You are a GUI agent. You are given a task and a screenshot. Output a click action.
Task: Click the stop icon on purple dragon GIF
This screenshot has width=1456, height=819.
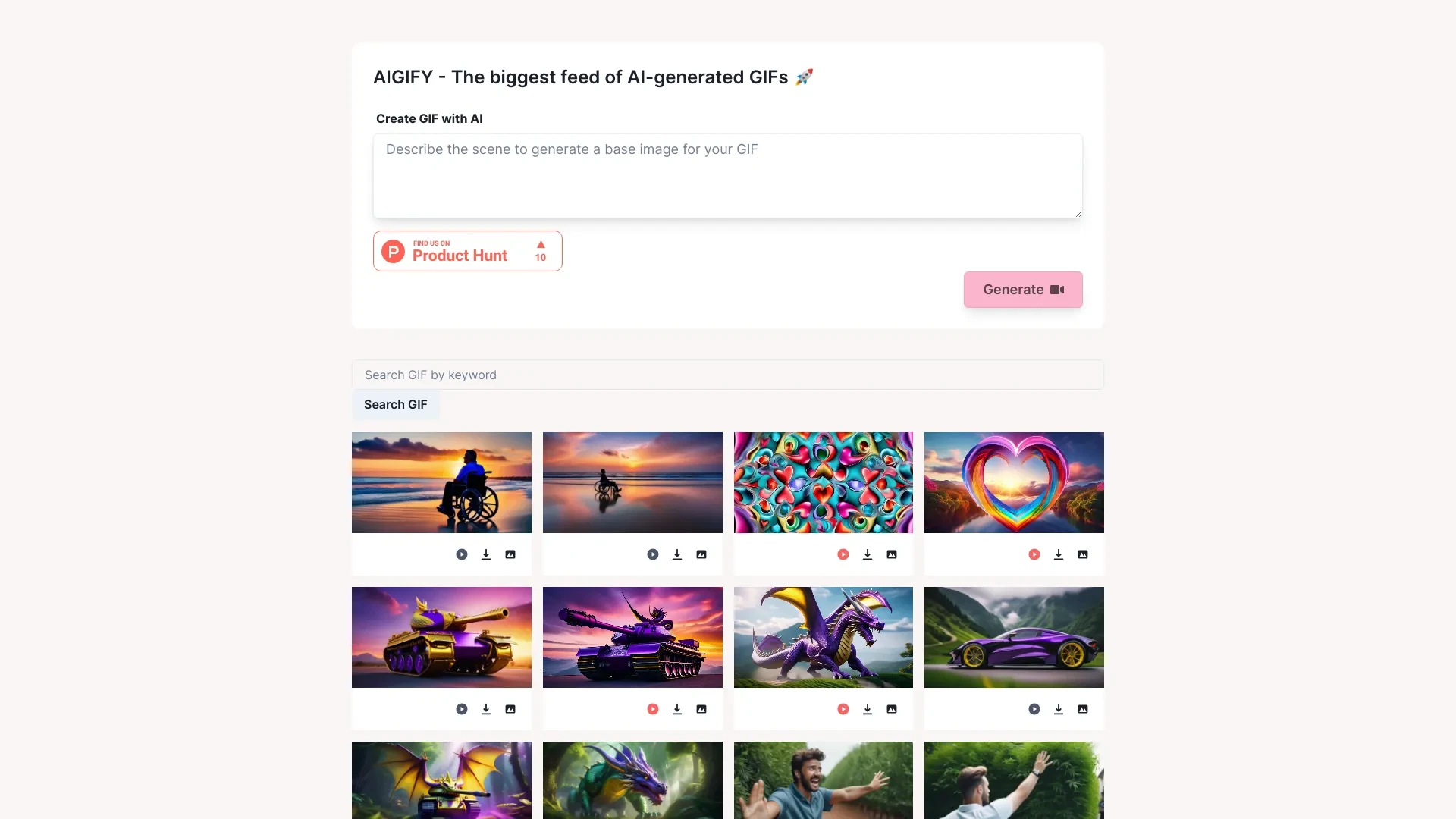[843, 709]
